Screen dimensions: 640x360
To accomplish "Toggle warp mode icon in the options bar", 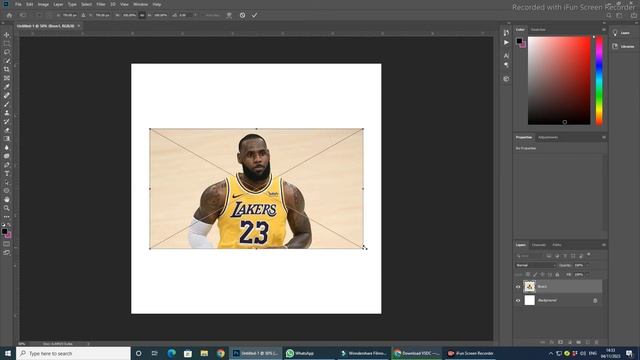I will tap(229, 15).
